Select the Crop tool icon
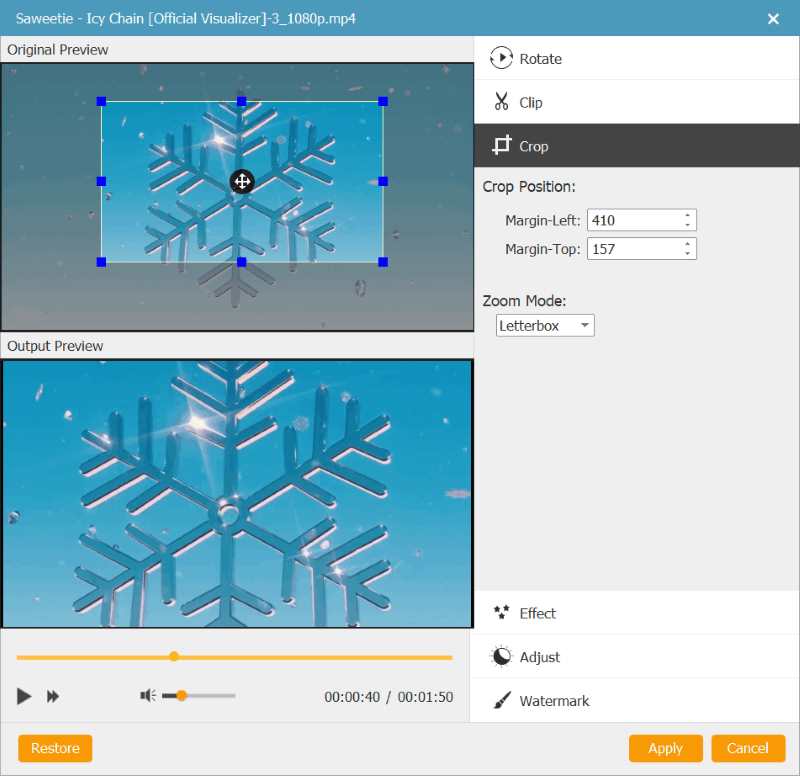The height and width of the screenshot is (776, 800). click(x=501, y=146)
